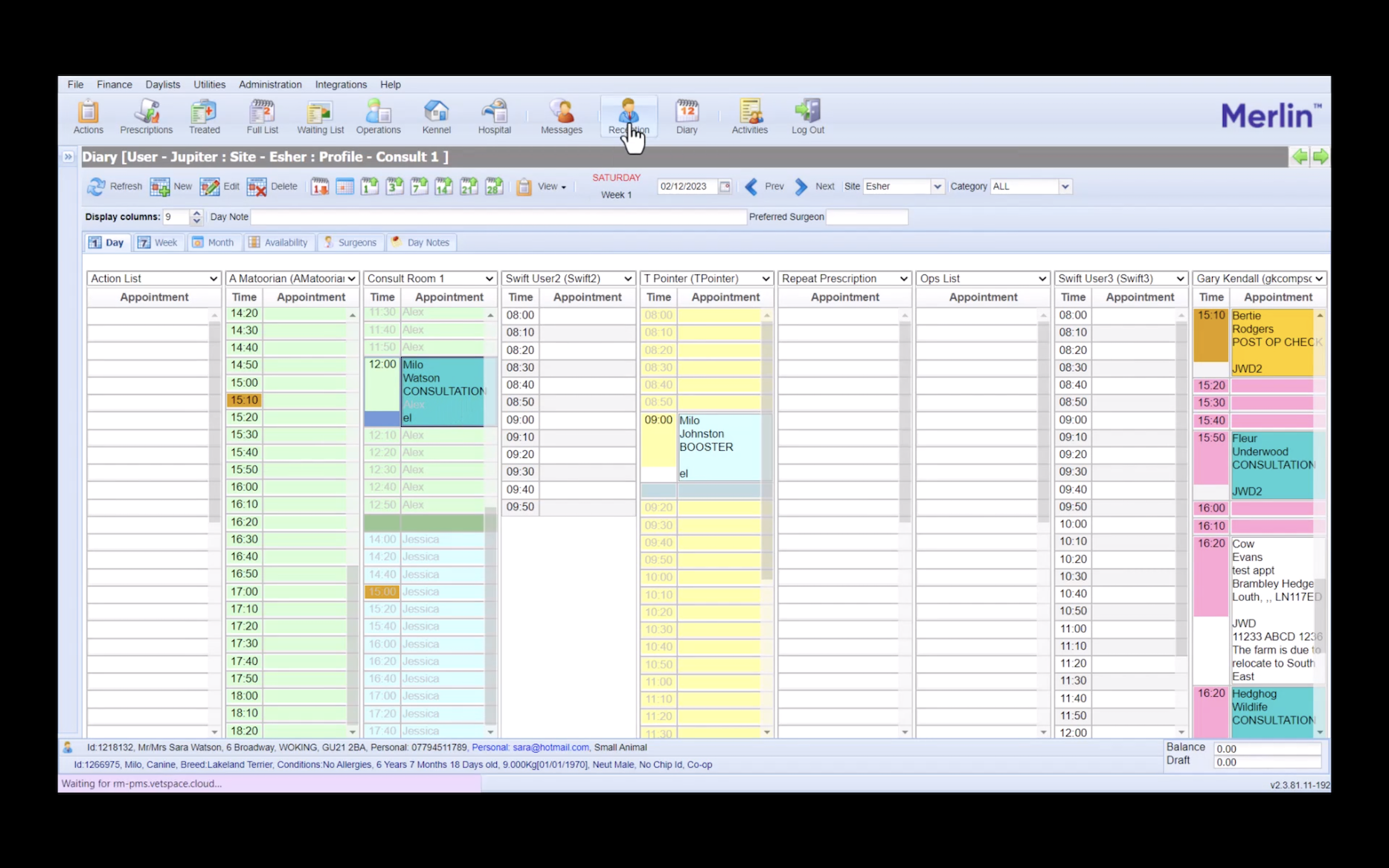This screenshot has width=1389, height=868.
Task: Switch to the Surgeons tab
Action: (350, 242)
